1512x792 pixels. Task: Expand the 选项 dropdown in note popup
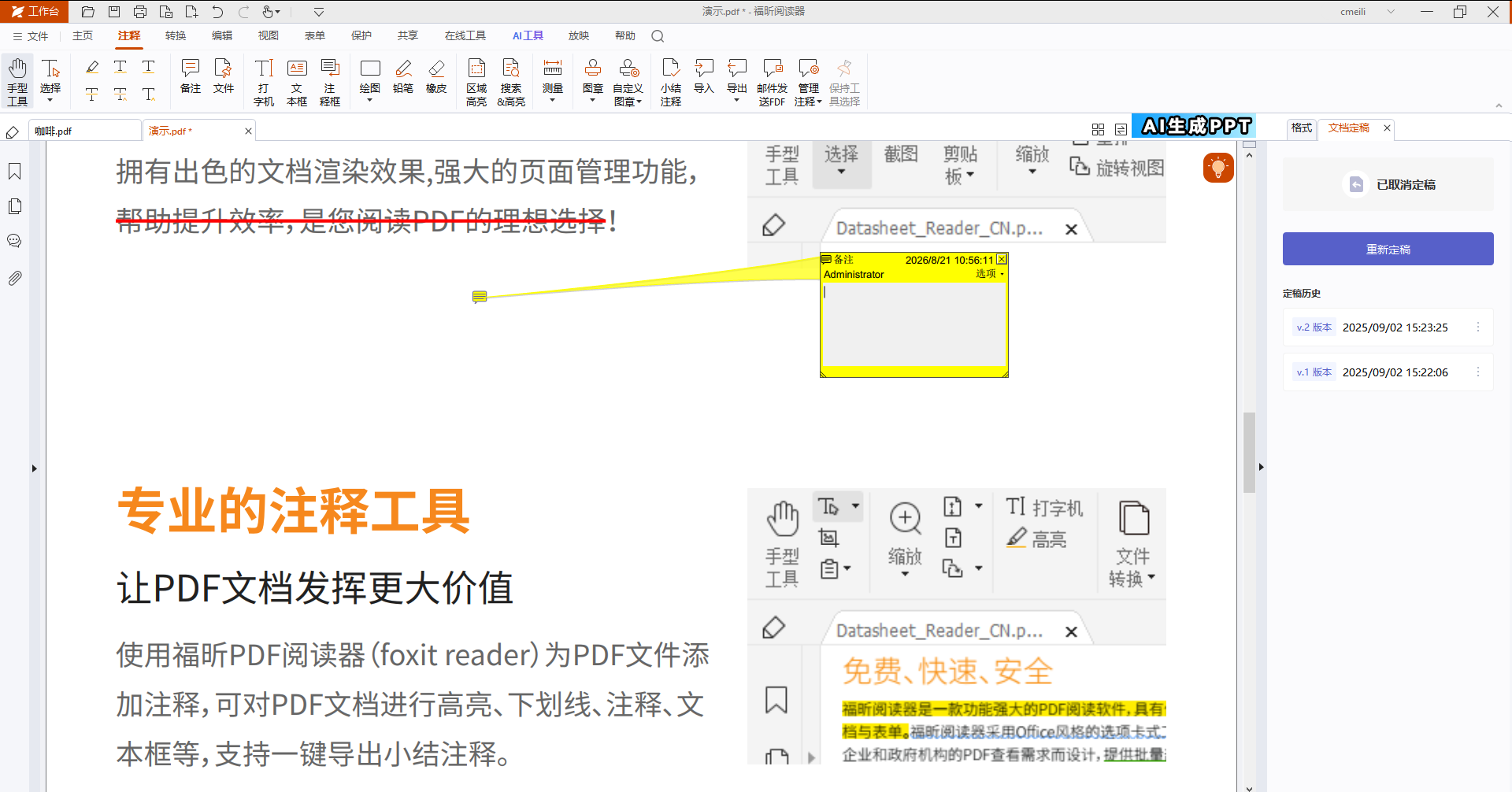pos(990,274)
